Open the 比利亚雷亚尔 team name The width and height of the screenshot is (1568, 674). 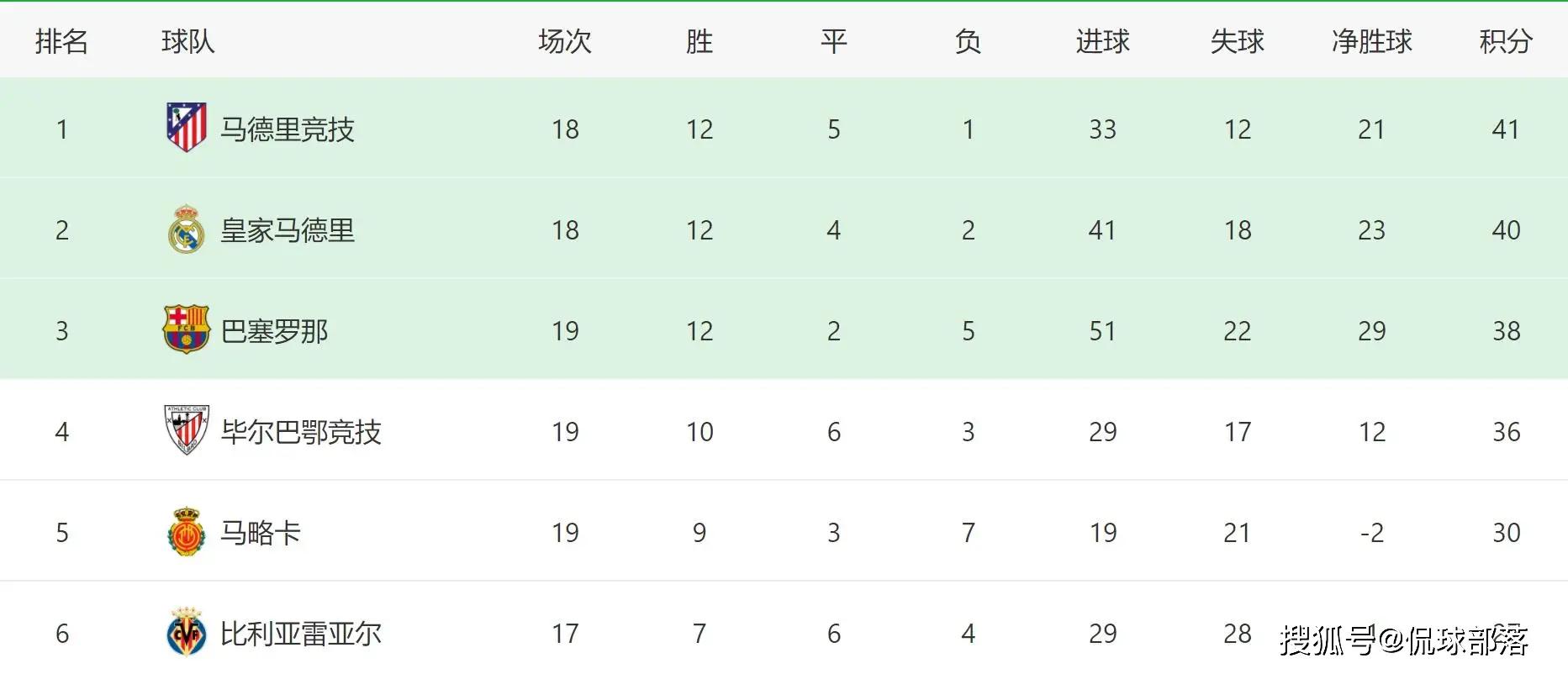(301, 634)
